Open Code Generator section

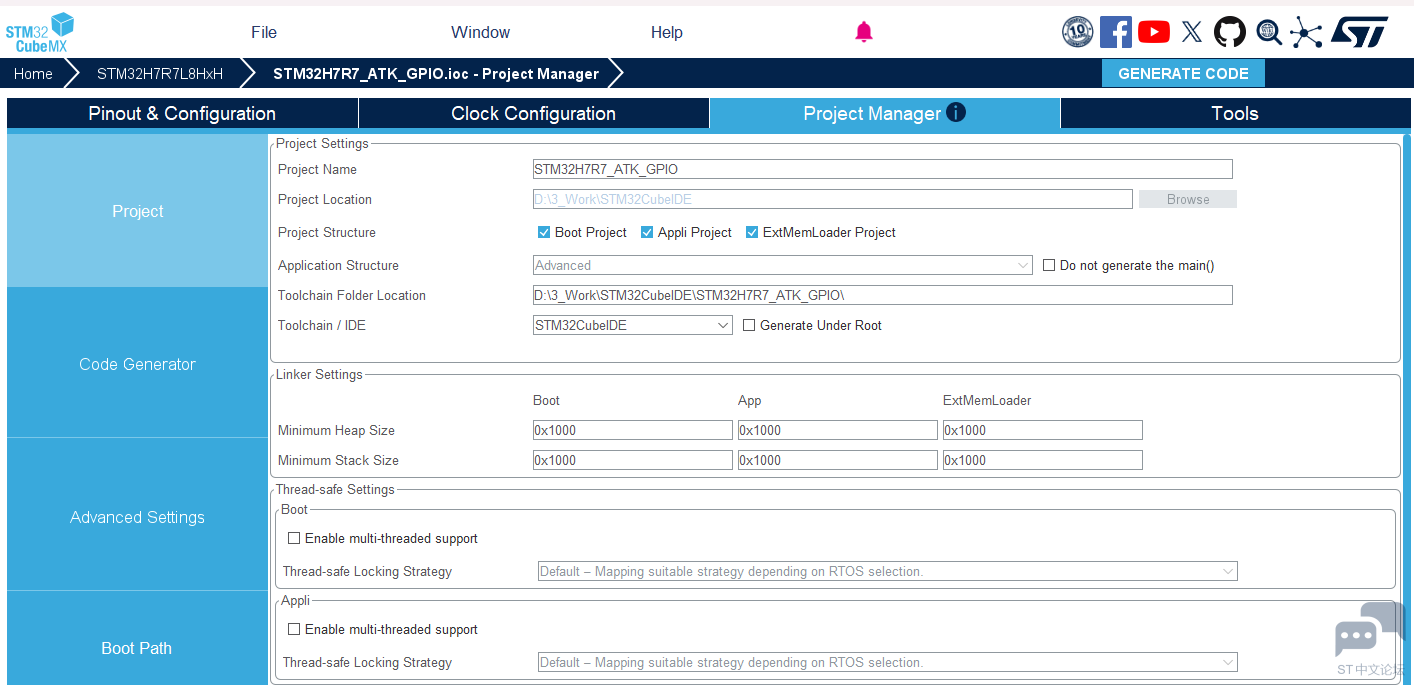click(x=138, y=364)
